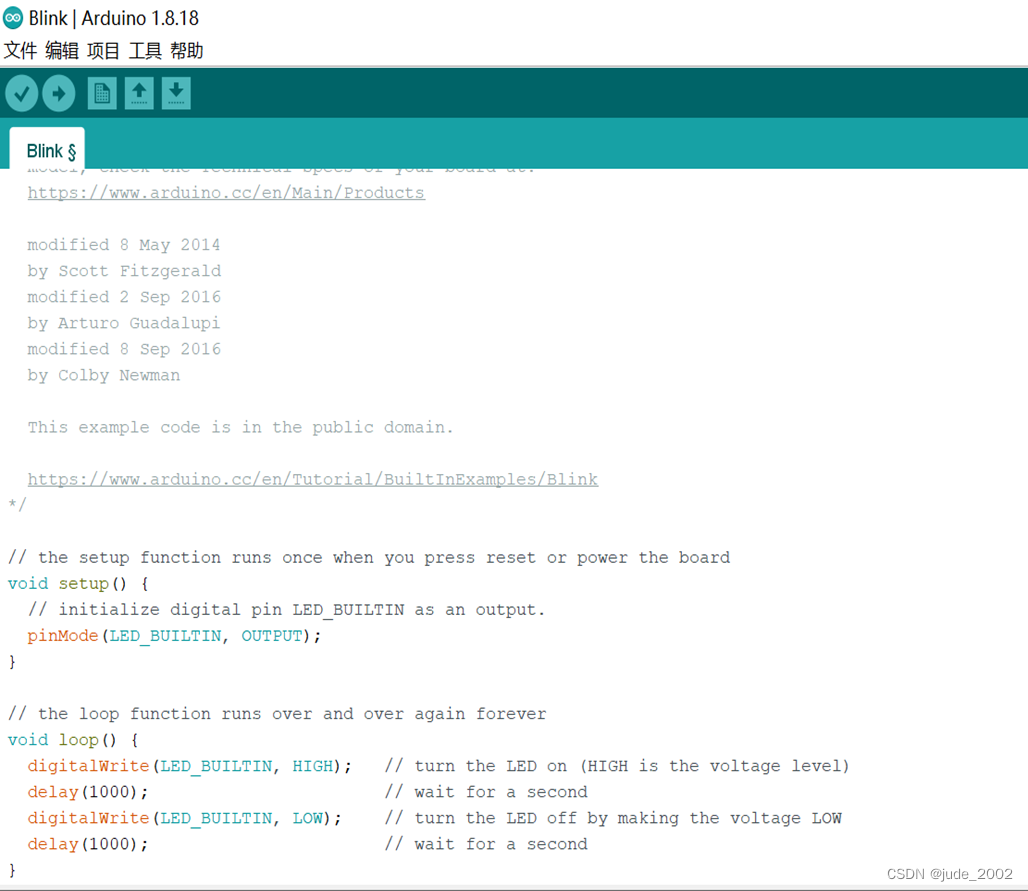1028x891 pixels.
Task: Click the first delay(1000) statement
Action: pos(88,792)
